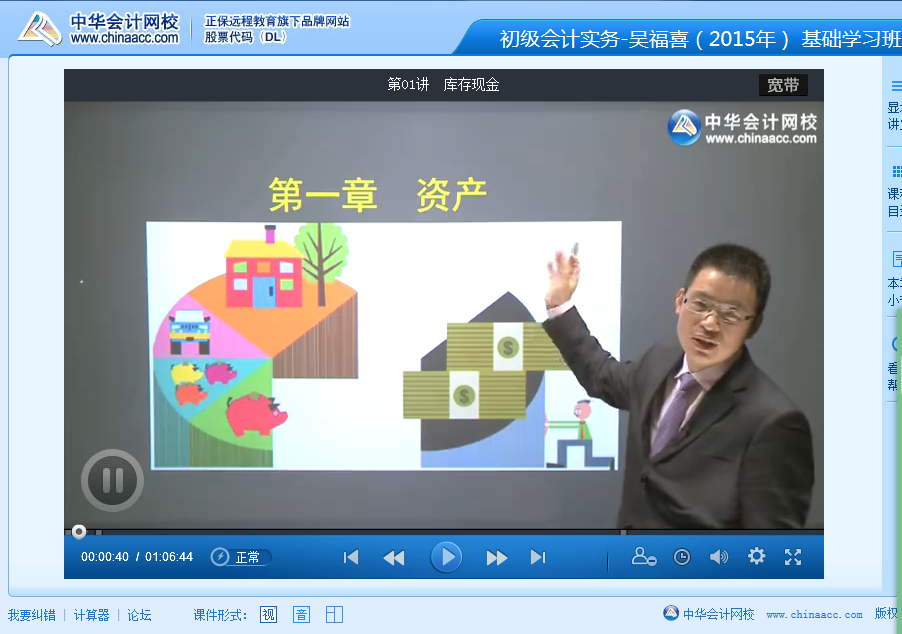This screenshot has height=634, width=902.
Task: Select the split-layout courseware format icon
Action: click(334, 615)
